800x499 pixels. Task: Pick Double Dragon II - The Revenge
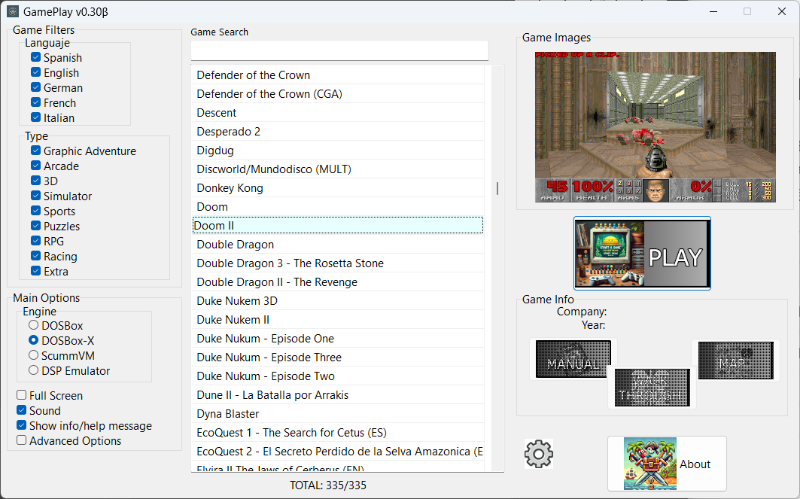[275, 282]
